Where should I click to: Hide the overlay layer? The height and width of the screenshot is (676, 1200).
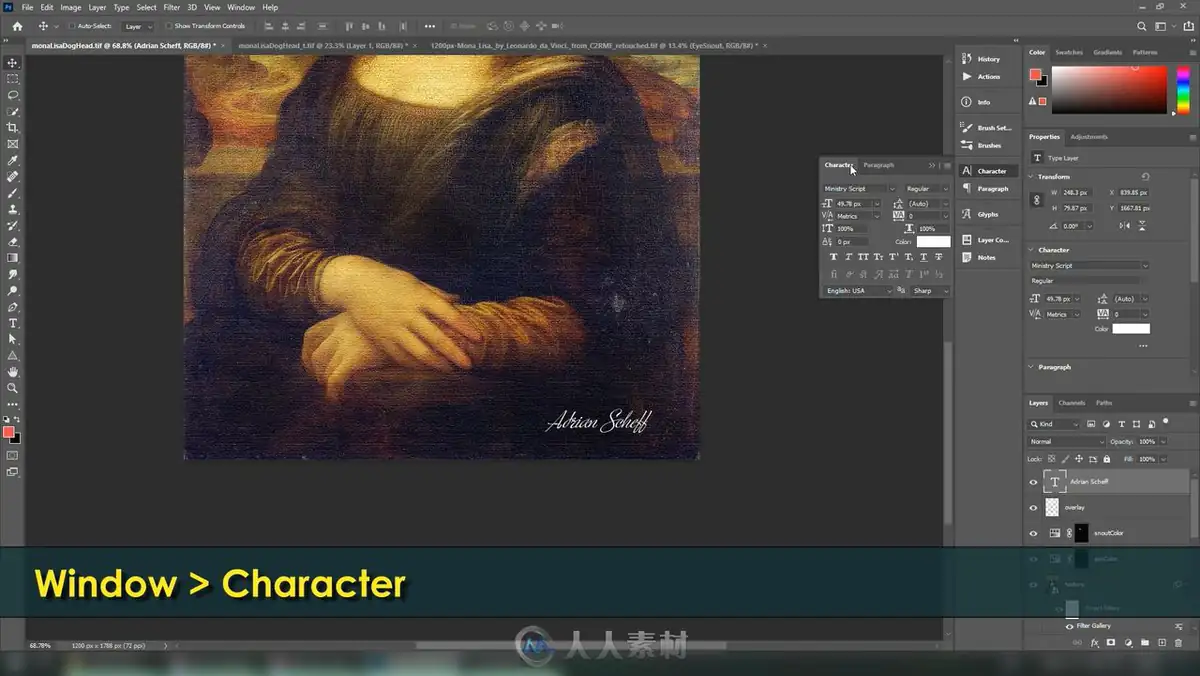click(x=1034, y=508)
